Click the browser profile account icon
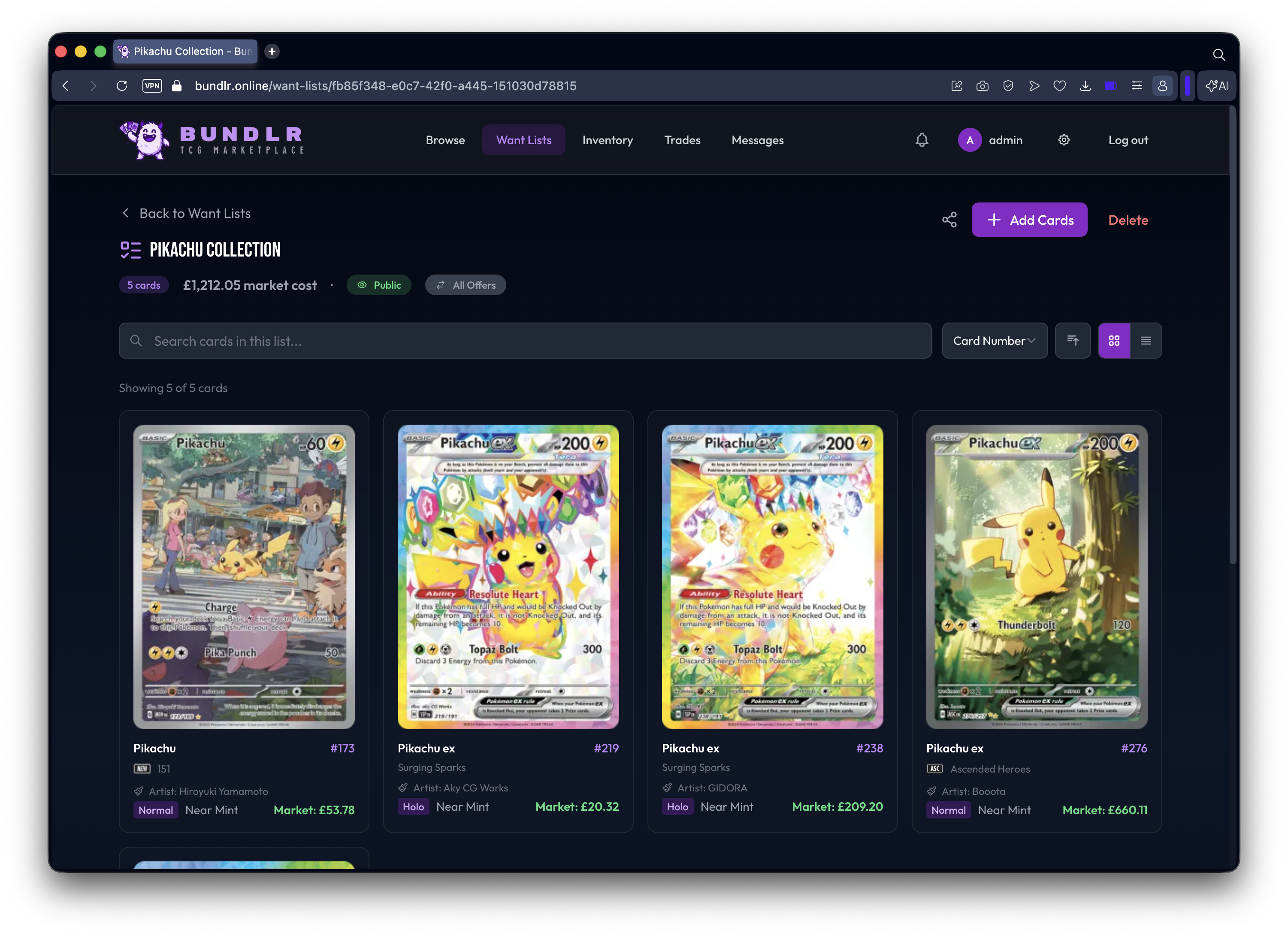This screenshot has width=1288, height=936. [1162, 86]
